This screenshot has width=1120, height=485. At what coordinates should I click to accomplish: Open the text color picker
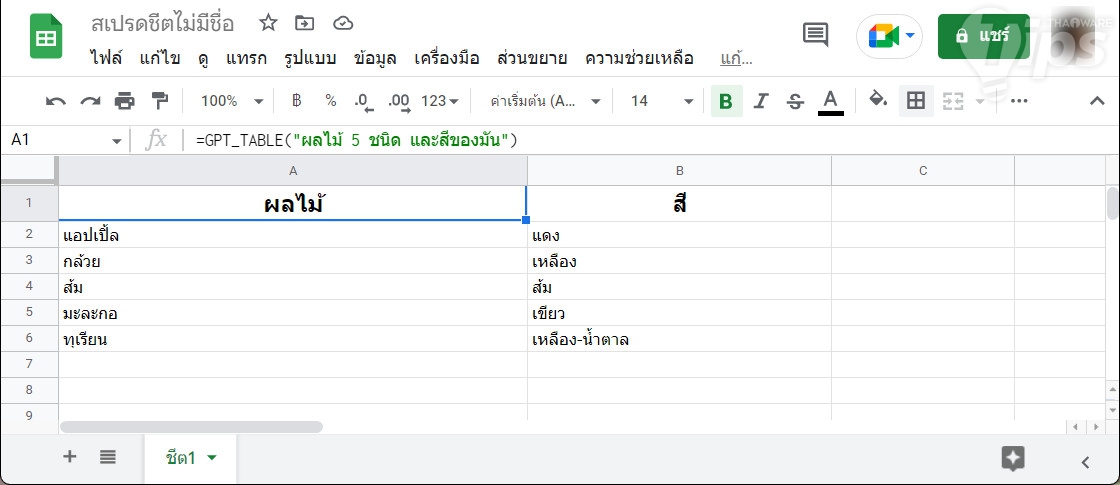[830, 101]
